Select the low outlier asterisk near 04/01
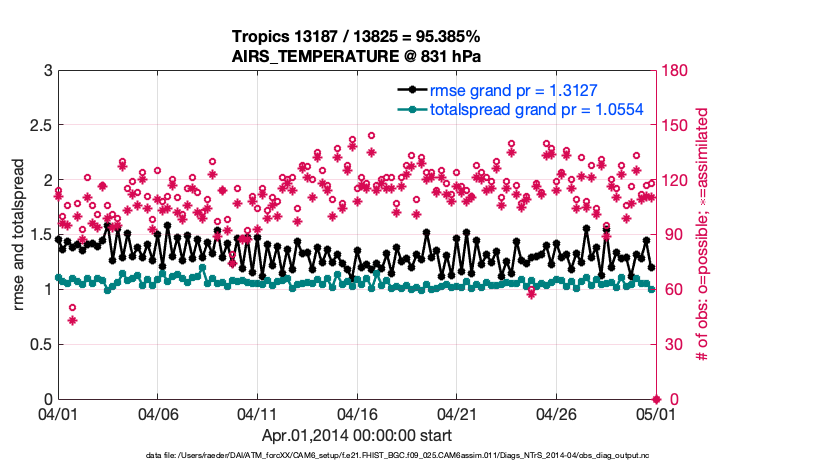 (72, 320)
